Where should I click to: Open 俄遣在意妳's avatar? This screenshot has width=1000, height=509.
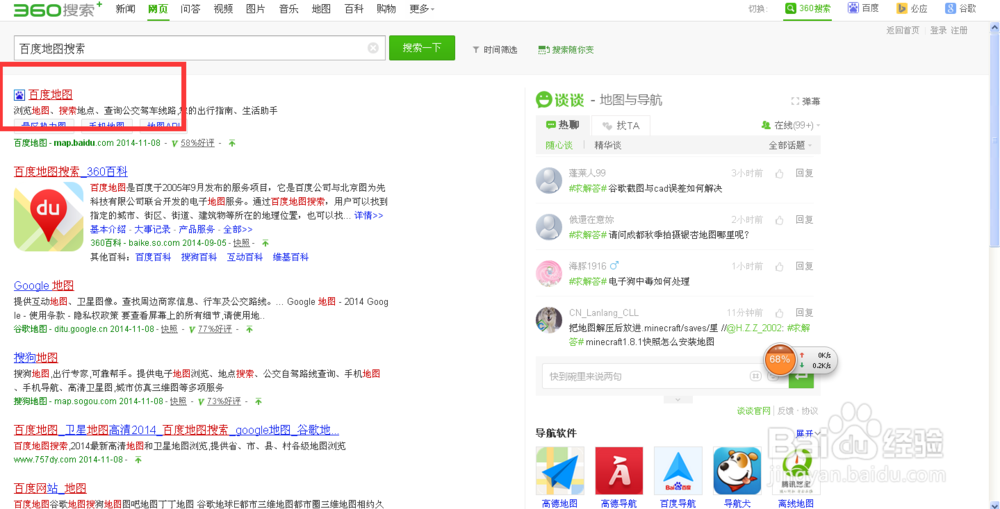click(548, 226)
